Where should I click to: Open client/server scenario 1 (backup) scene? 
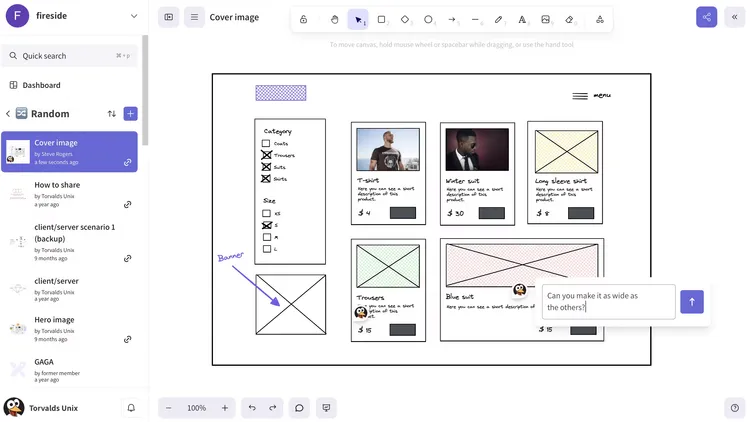pos(70,242)
